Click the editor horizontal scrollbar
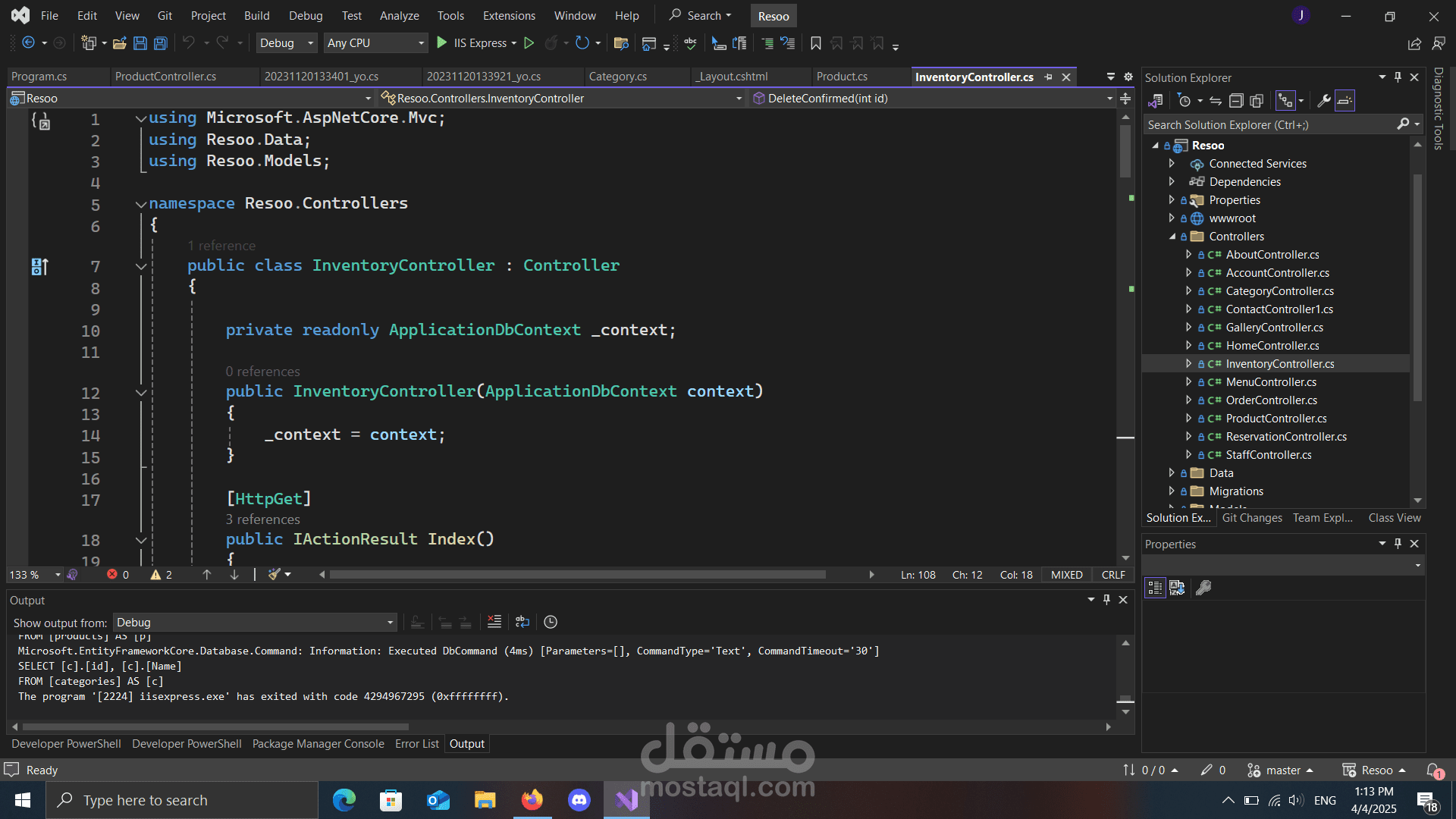Viewport: 1456px width, 819px height. pyautogui.click(x=577, y=575)
